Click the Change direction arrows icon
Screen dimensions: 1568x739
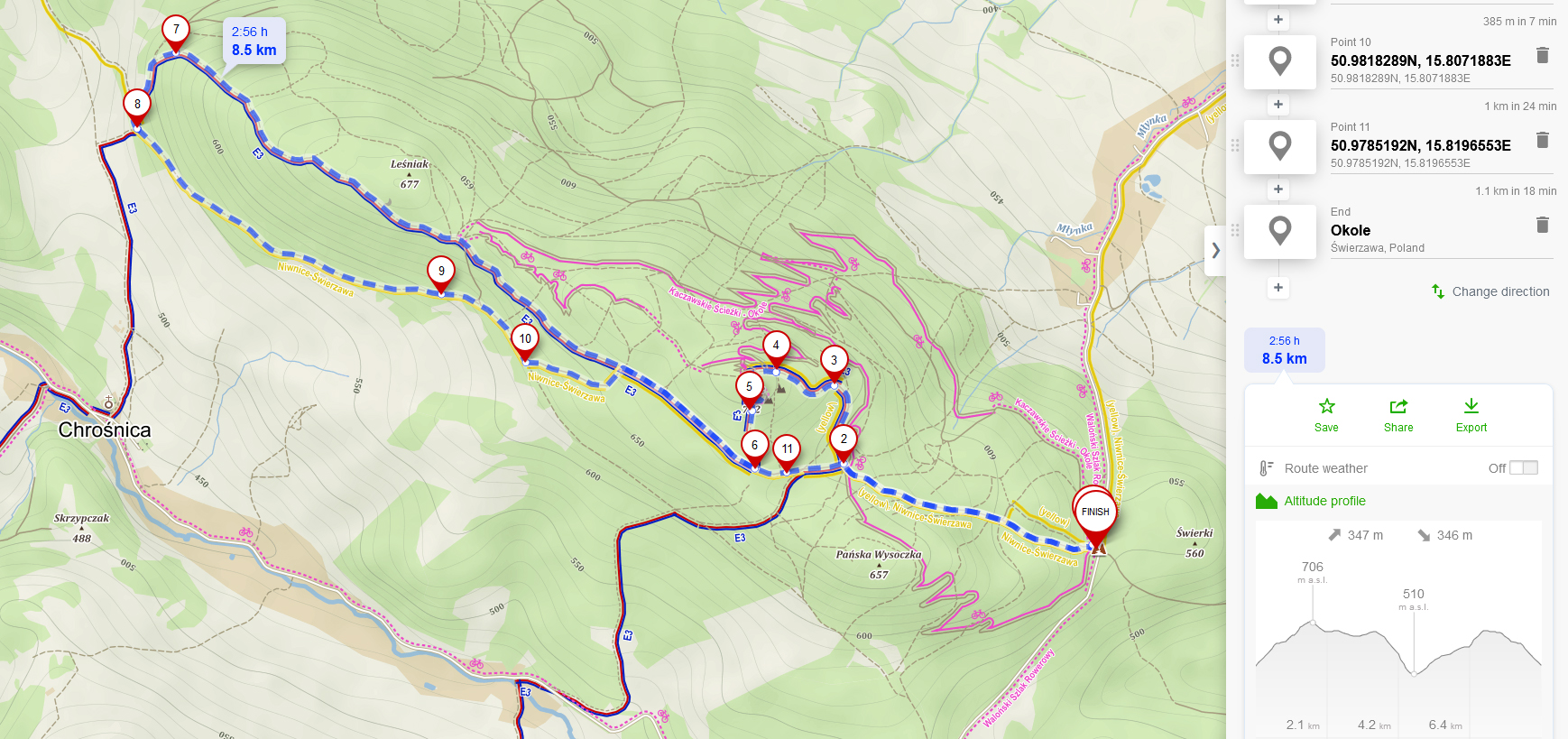pyautogui.click(x=1438, y=291)
